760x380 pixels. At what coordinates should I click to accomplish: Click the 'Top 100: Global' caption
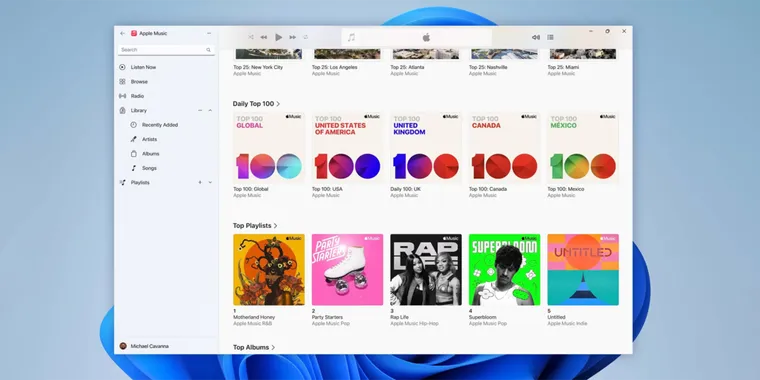tap(251, 189)
